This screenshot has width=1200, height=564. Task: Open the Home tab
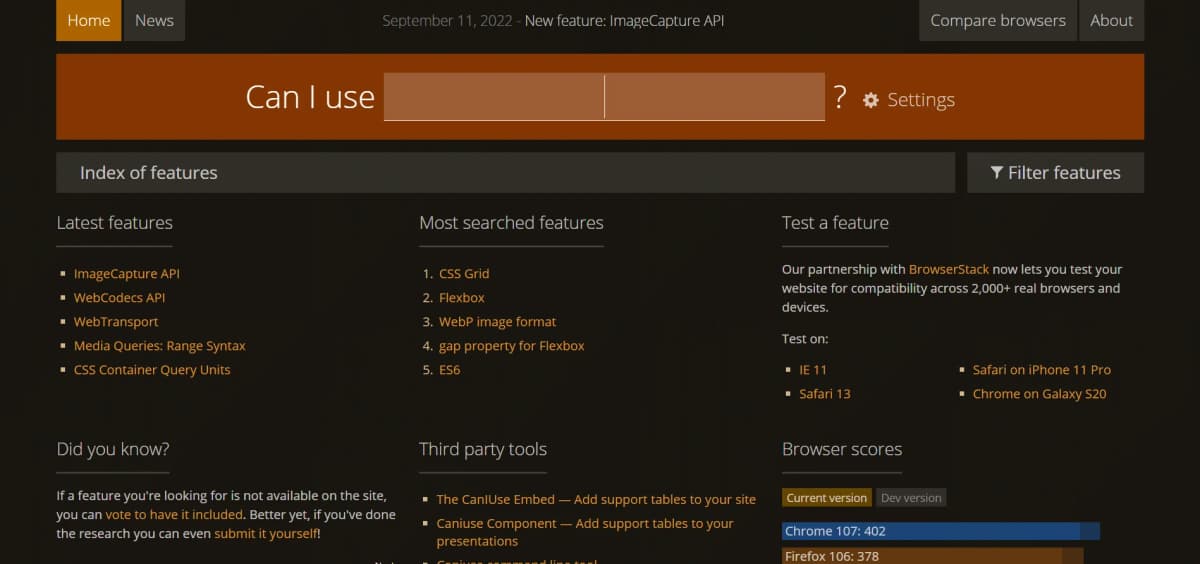click(89, 20)
